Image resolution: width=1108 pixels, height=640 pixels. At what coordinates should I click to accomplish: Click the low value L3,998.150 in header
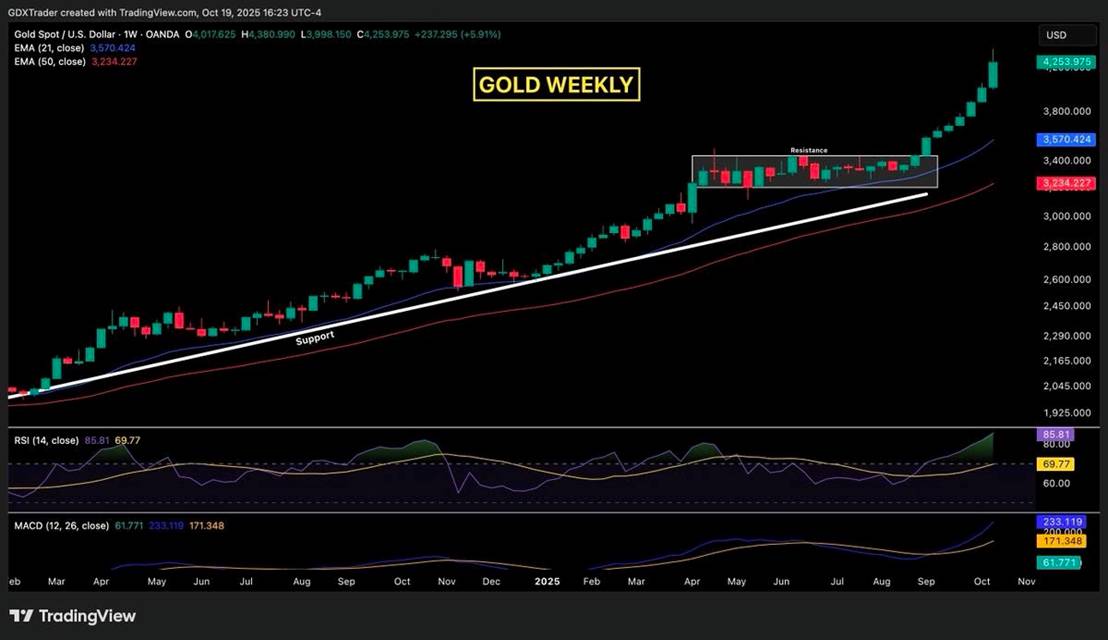point(325,34)
